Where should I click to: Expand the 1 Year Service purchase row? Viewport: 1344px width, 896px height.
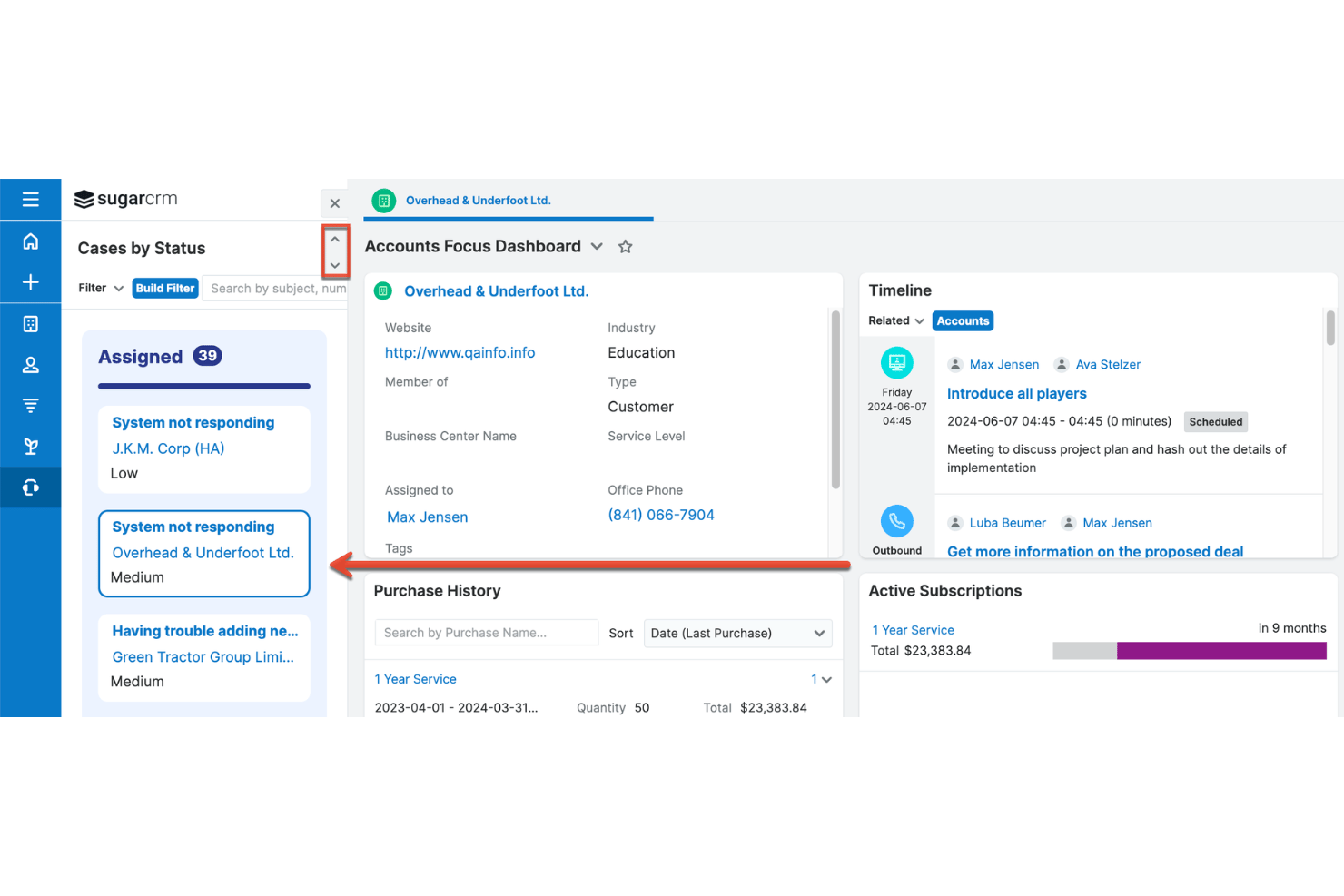click(822, 679)
